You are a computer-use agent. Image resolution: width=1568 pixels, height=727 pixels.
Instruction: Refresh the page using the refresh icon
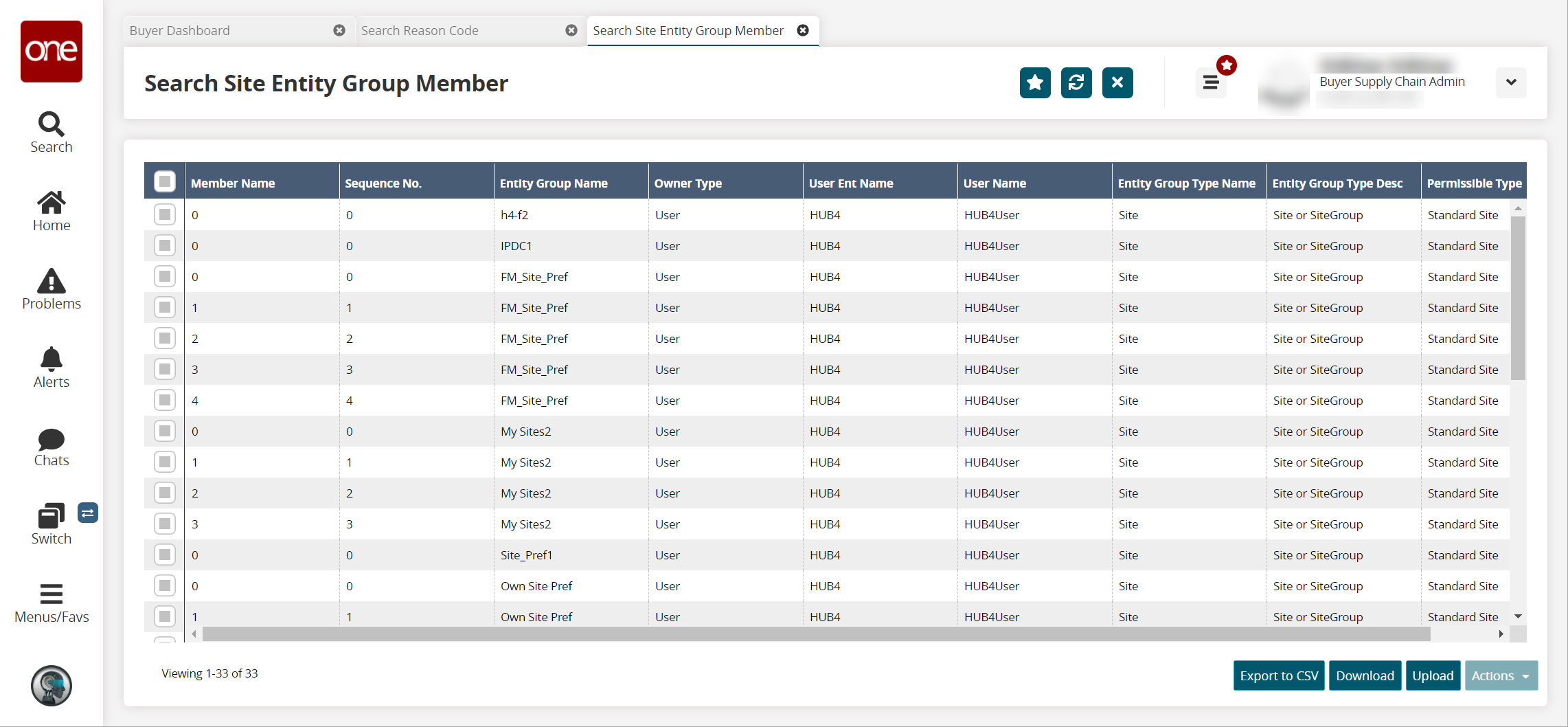point(1076,83)
